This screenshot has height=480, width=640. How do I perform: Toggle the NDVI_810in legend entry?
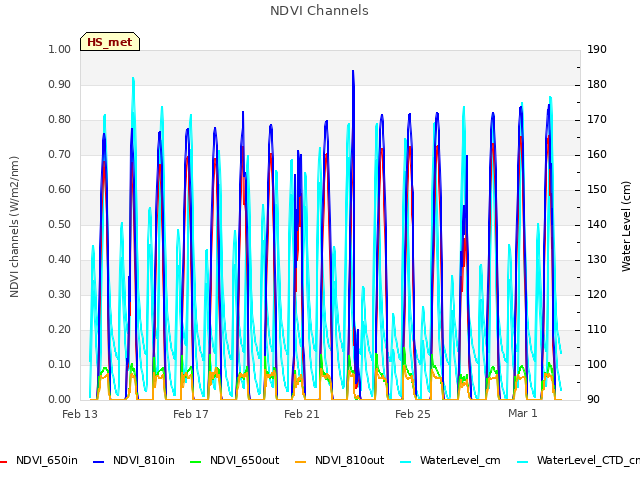(134, 460)
